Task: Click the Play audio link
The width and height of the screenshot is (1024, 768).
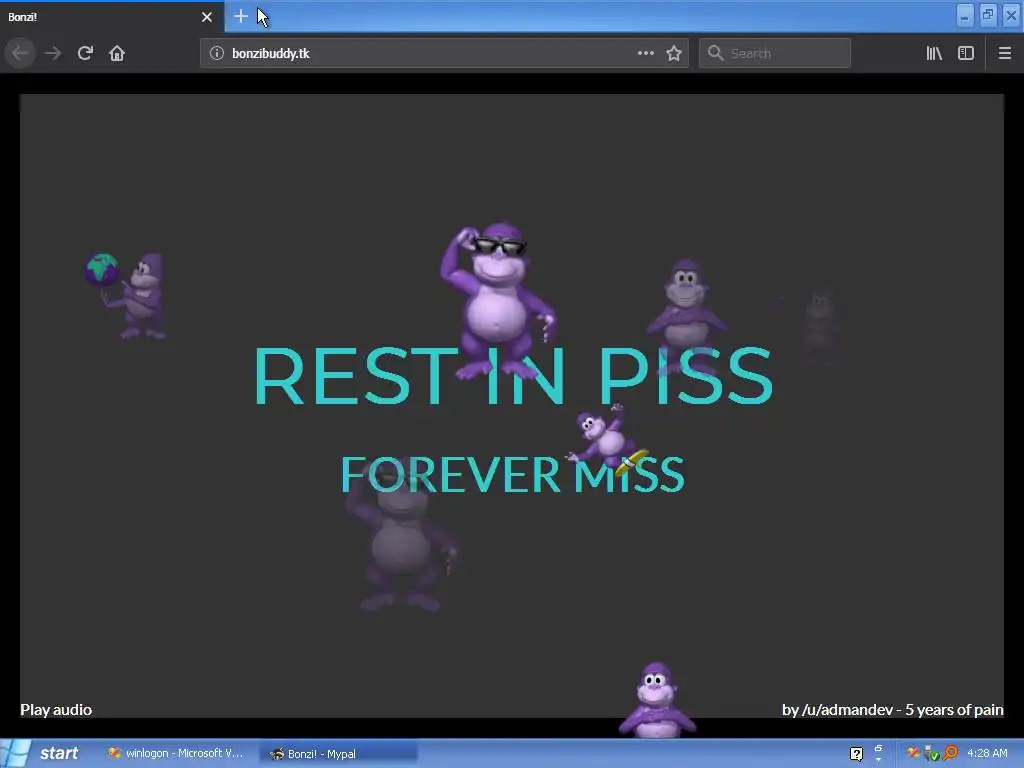Action: 56,710
